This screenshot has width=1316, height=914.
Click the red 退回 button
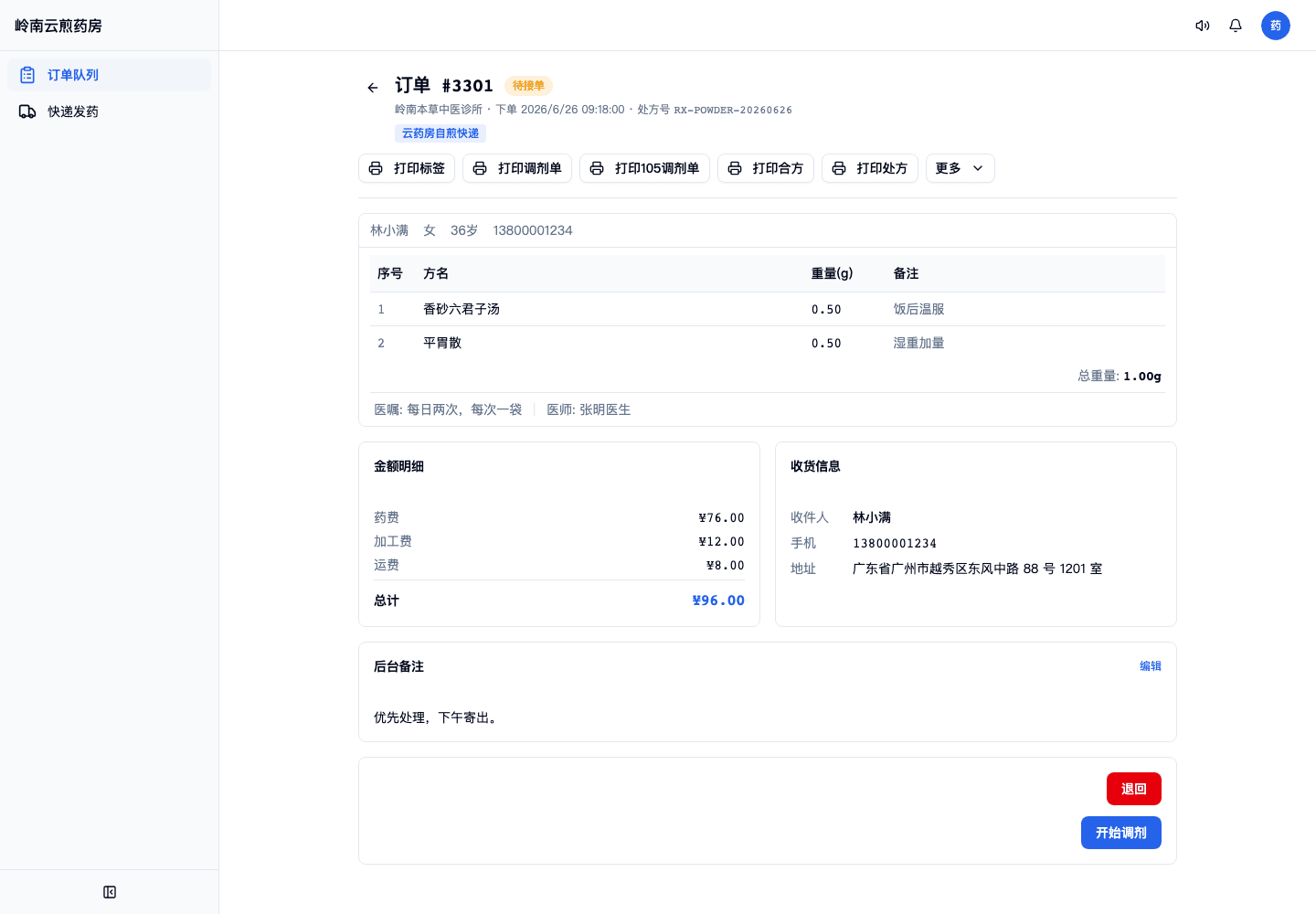tap(1134, 789)
